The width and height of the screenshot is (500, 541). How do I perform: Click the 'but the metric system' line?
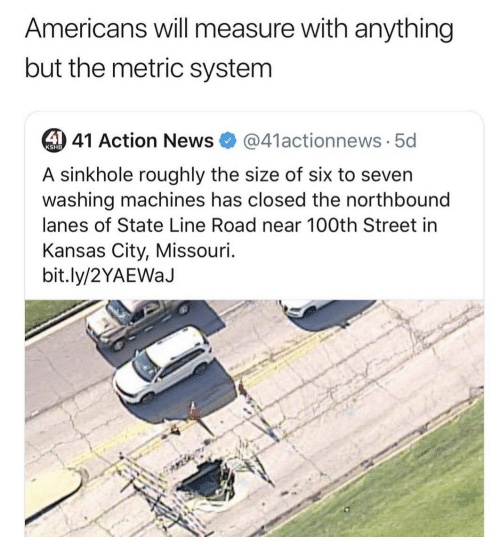148,68
